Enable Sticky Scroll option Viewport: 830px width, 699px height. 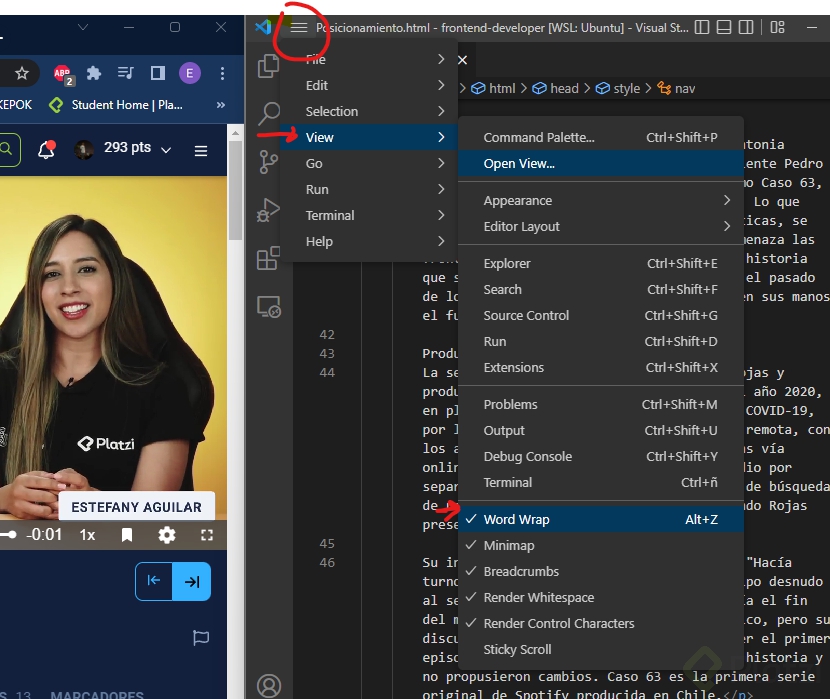[601, 649]
